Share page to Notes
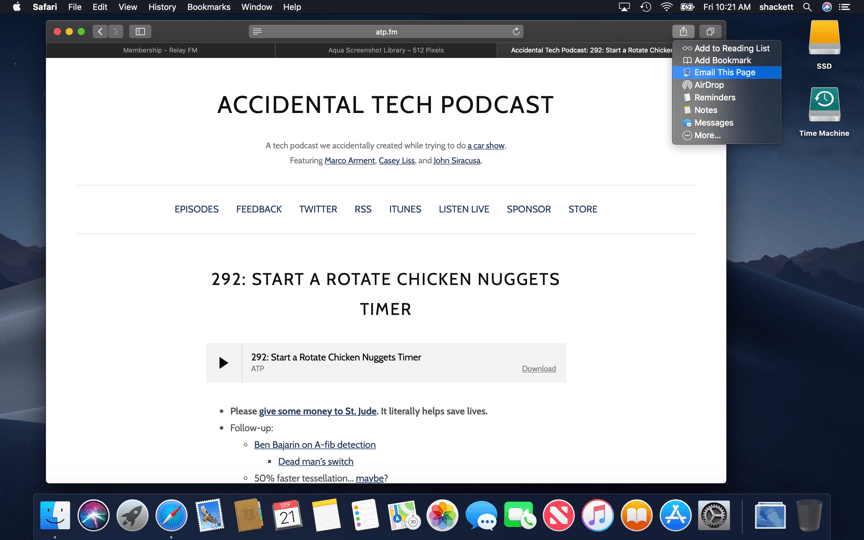This screenshot has width=864, height=540. tap(726, 110)
